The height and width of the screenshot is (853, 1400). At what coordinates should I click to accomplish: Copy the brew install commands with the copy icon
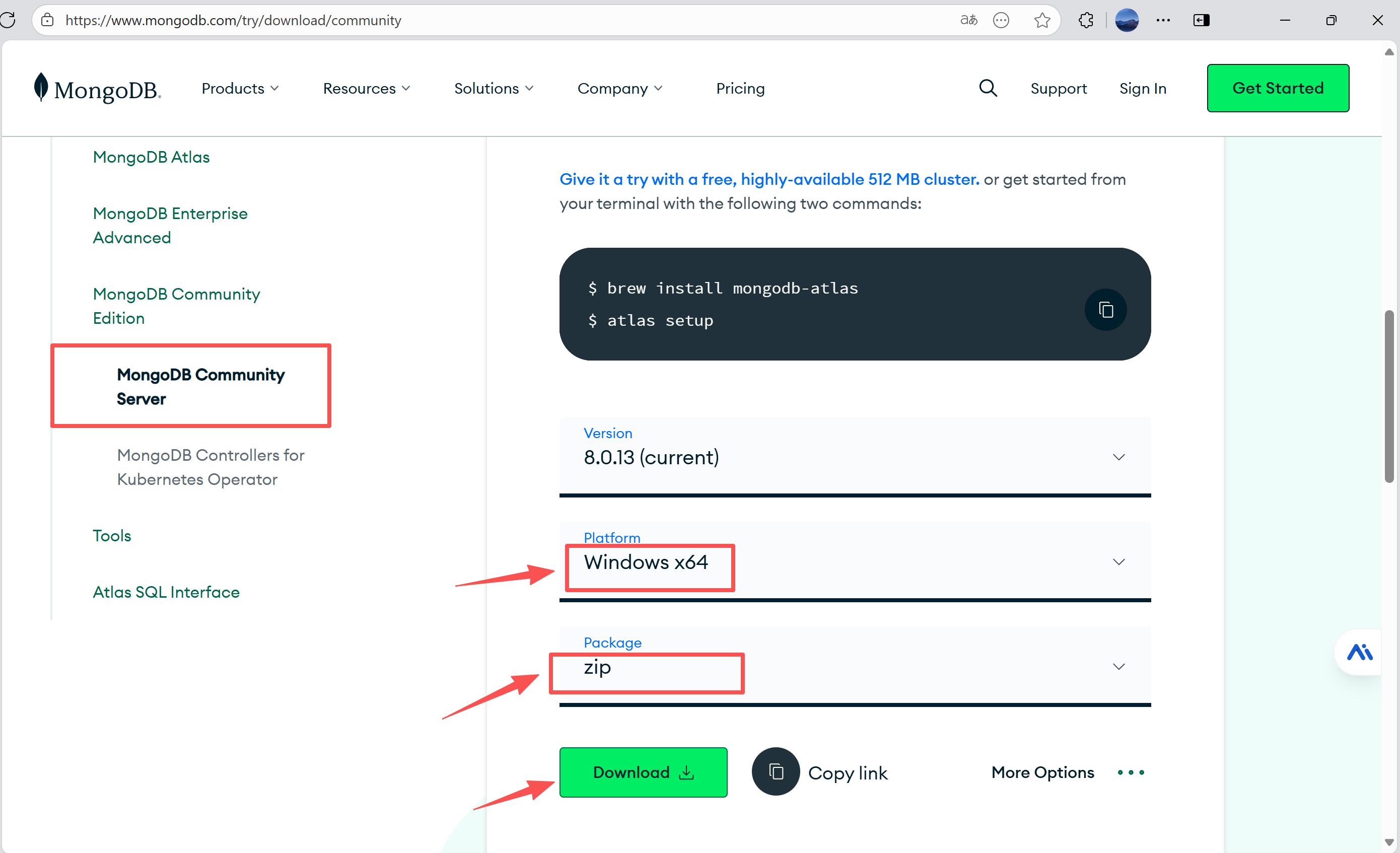coord(1105,310)
